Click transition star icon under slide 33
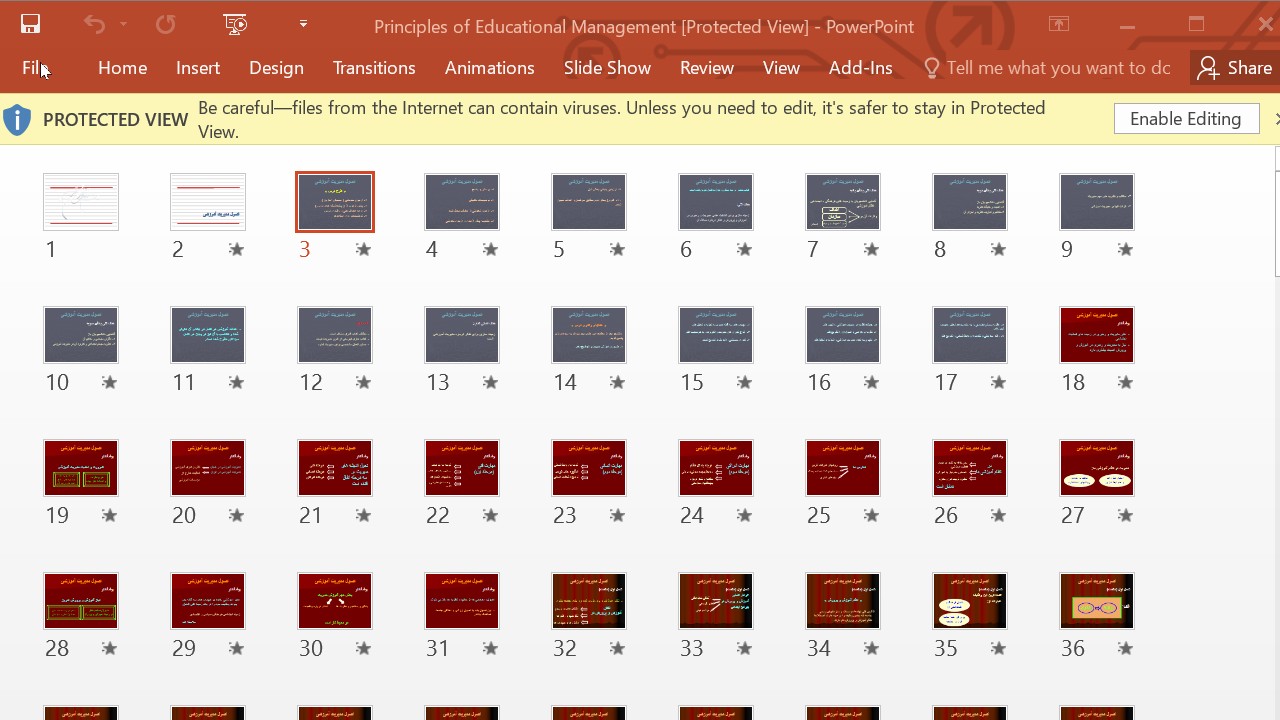Viewport: 1280px width, 720px height. 744,648
